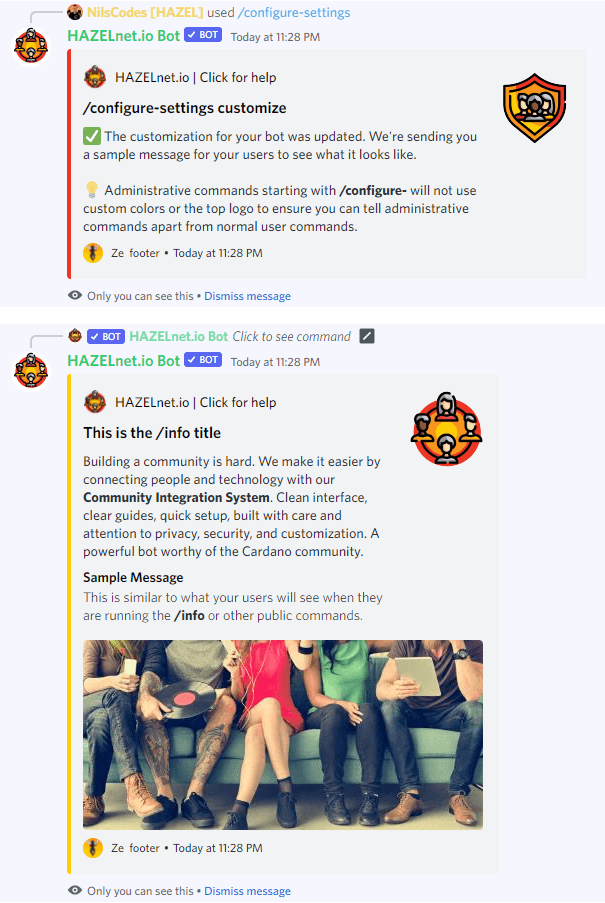Viewport: 605px width, 903px height.
Task: Click the Ze footer icon in first embed
Action: pyautogui.click(x=93, y=253)
